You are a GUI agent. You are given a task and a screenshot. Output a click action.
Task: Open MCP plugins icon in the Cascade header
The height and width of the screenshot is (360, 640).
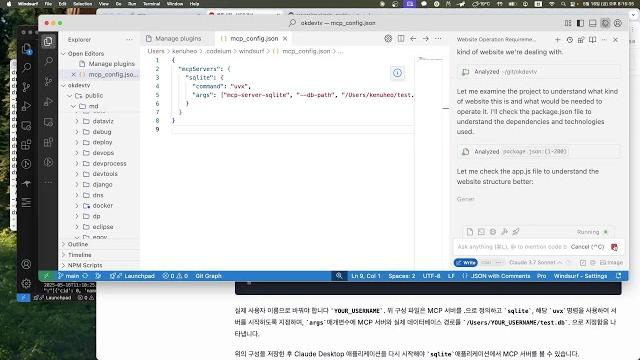point(581,40)
